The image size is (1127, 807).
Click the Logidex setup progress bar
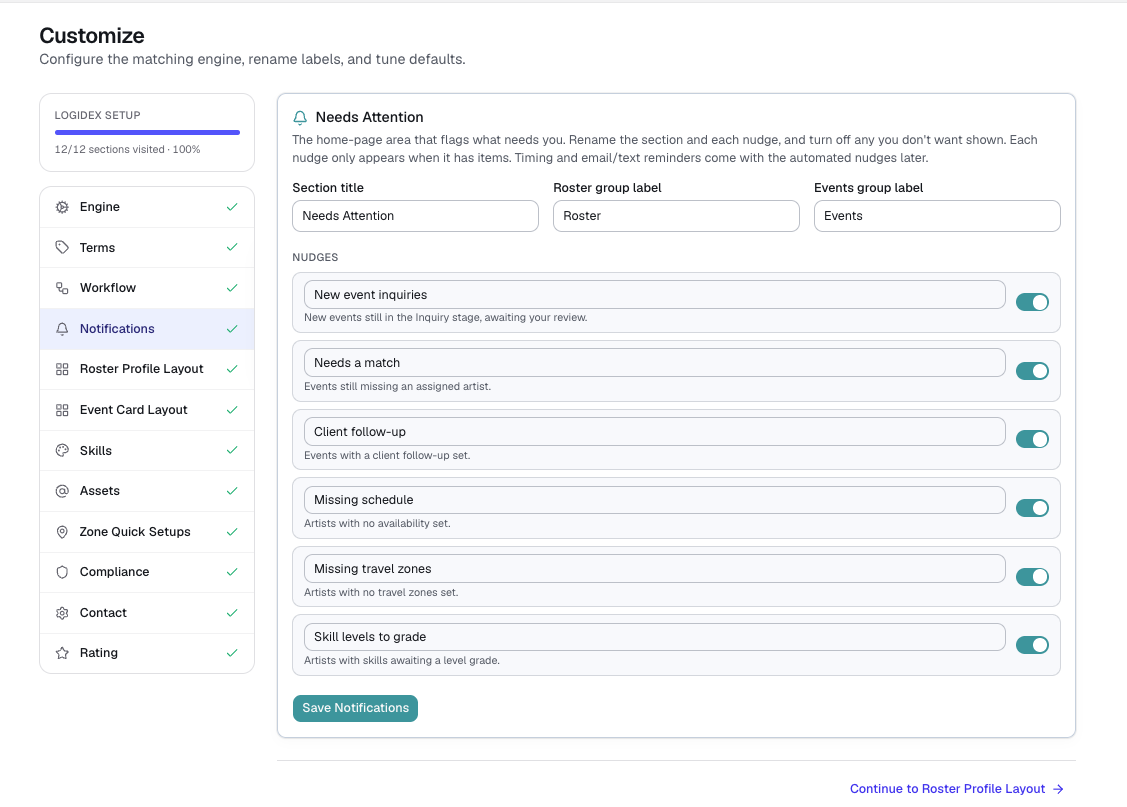click(147, 132)
